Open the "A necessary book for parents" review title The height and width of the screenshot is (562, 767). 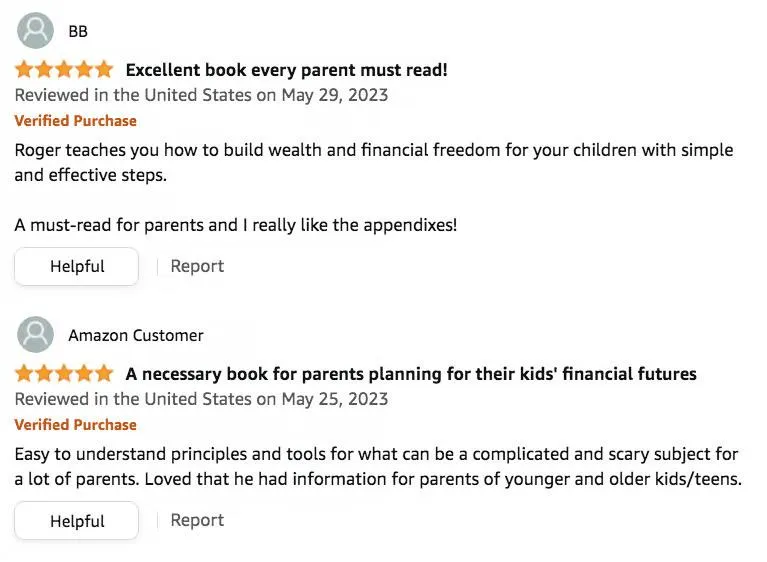(x=410, y=374)
